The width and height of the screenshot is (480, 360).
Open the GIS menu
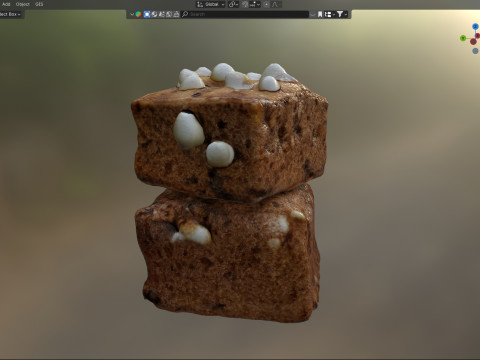coord(39,4)
